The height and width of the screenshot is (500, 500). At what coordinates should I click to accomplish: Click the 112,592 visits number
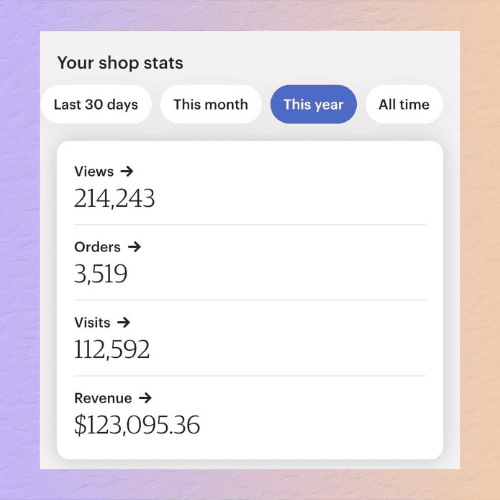pos(112,350)
